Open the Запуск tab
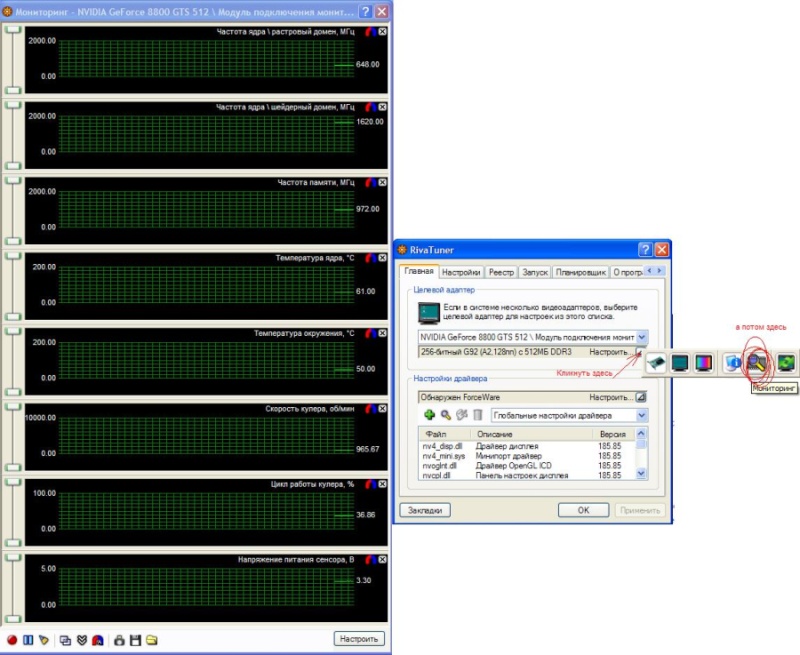The image size is (800, 655). click(x=535, y=272)
